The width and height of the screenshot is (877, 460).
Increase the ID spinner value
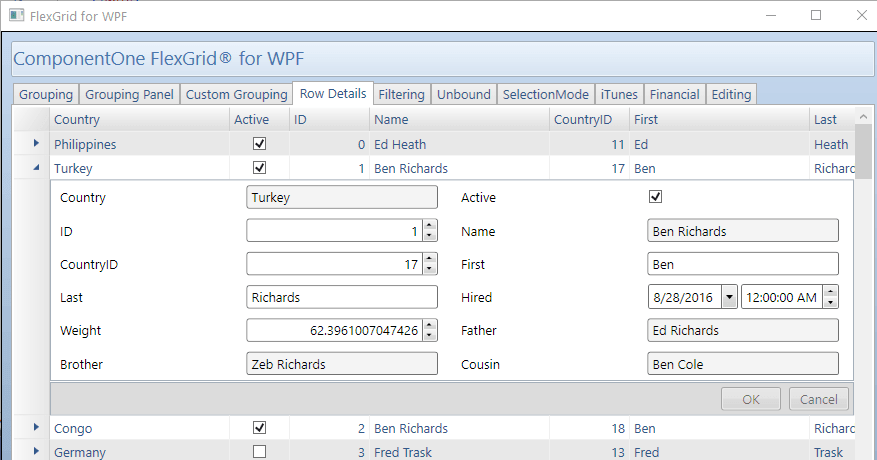point(430,226)
